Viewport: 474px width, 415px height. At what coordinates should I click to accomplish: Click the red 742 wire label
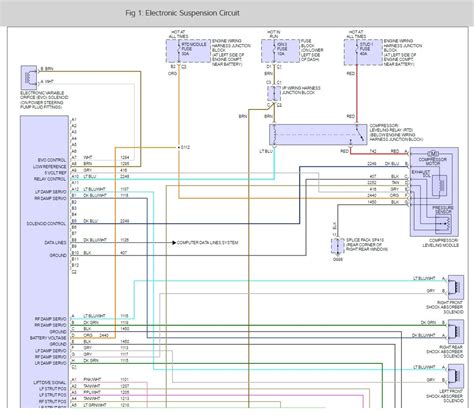(373, 151)
